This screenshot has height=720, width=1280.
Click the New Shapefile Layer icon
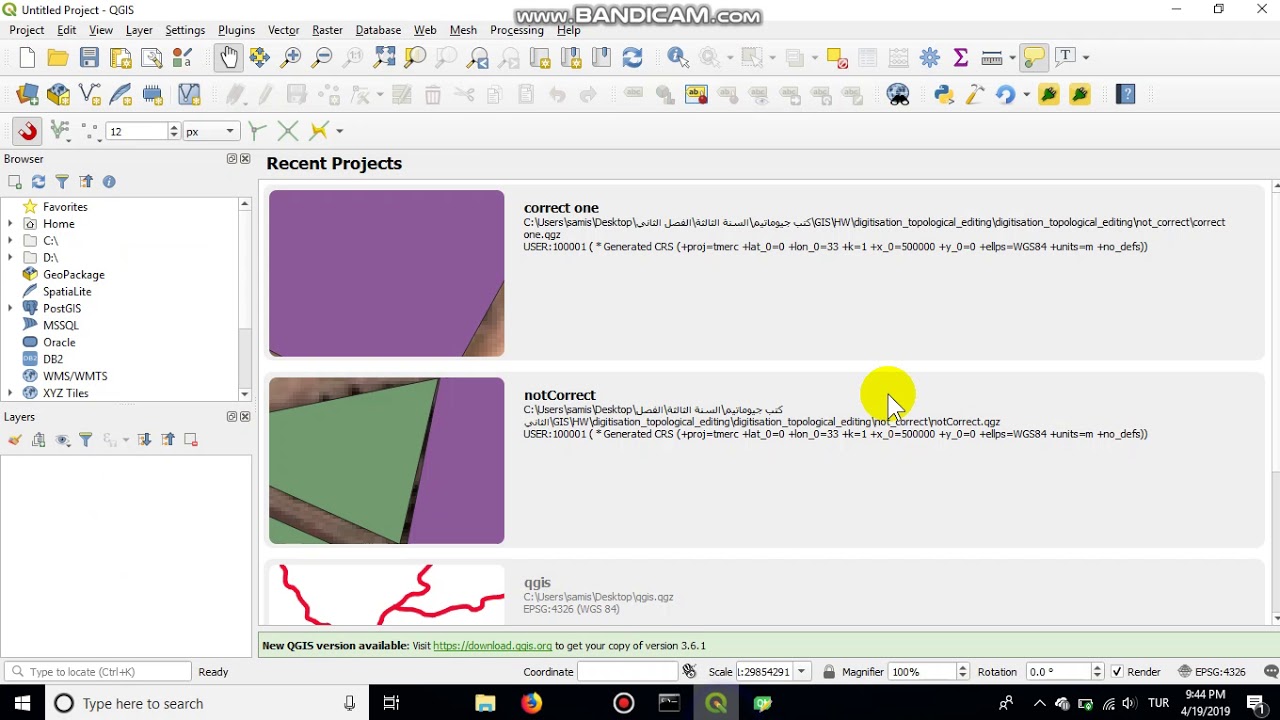pyautogui.click(x=89, y=95)
